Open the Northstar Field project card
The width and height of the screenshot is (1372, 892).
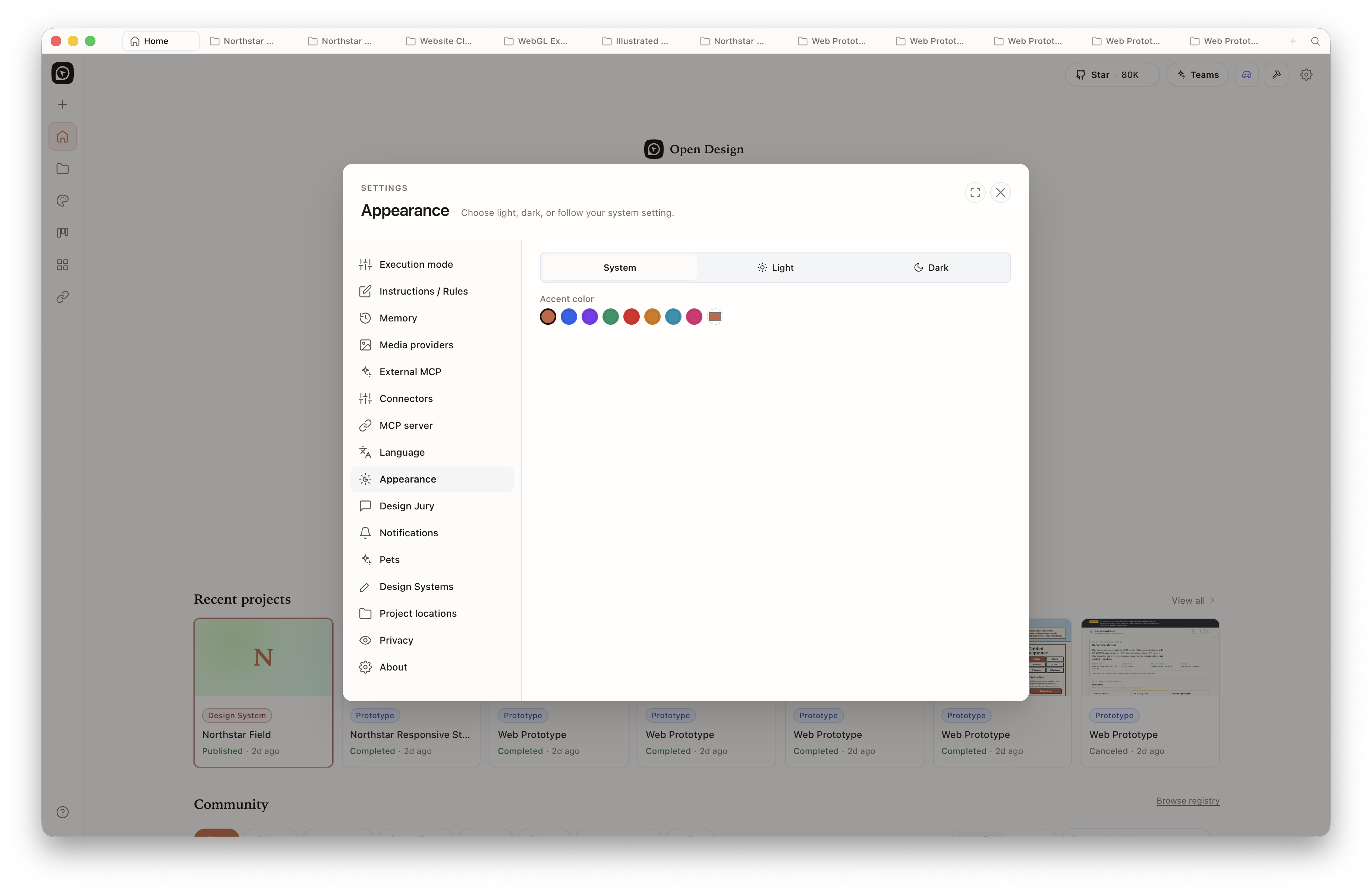264,692
